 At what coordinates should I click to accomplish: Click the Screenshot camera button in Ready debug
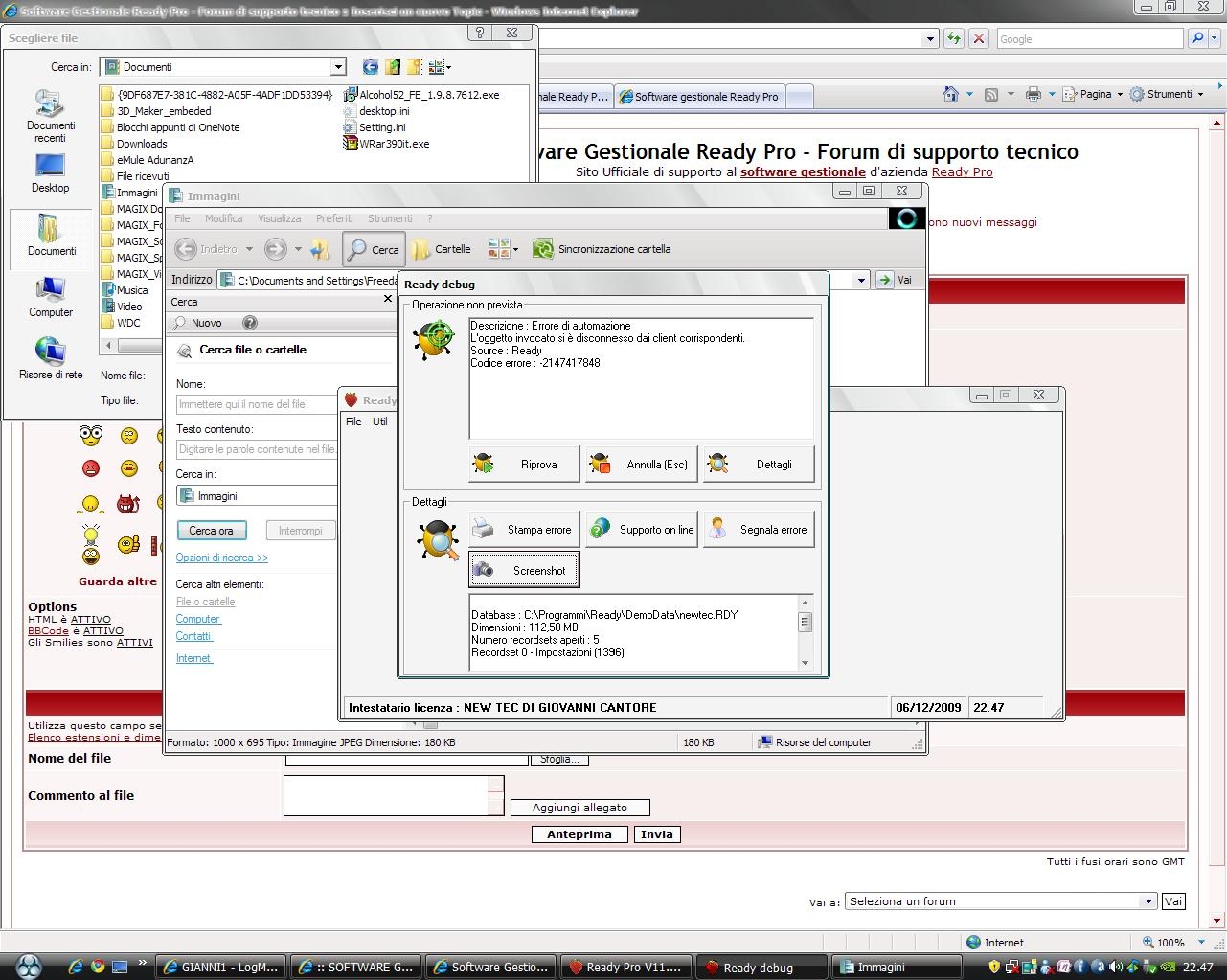524,571
